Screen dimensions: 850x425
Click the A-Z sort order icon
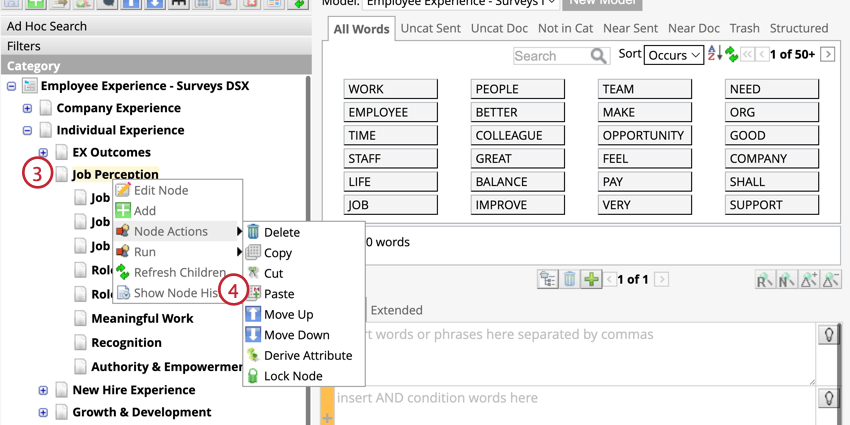point(715,54)
